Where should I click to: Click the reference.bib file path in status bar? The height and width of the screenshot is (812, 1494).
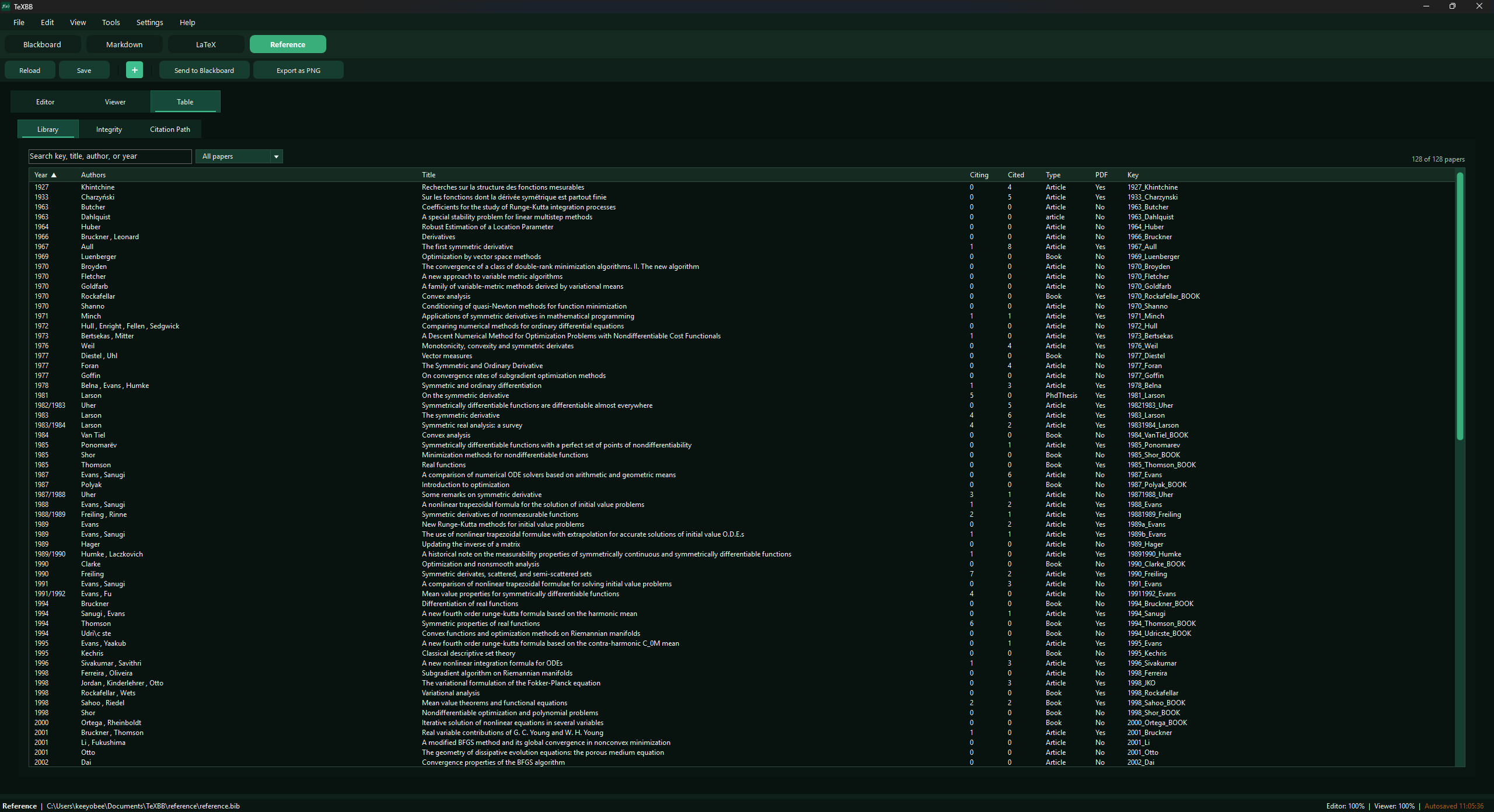(143, 806)
